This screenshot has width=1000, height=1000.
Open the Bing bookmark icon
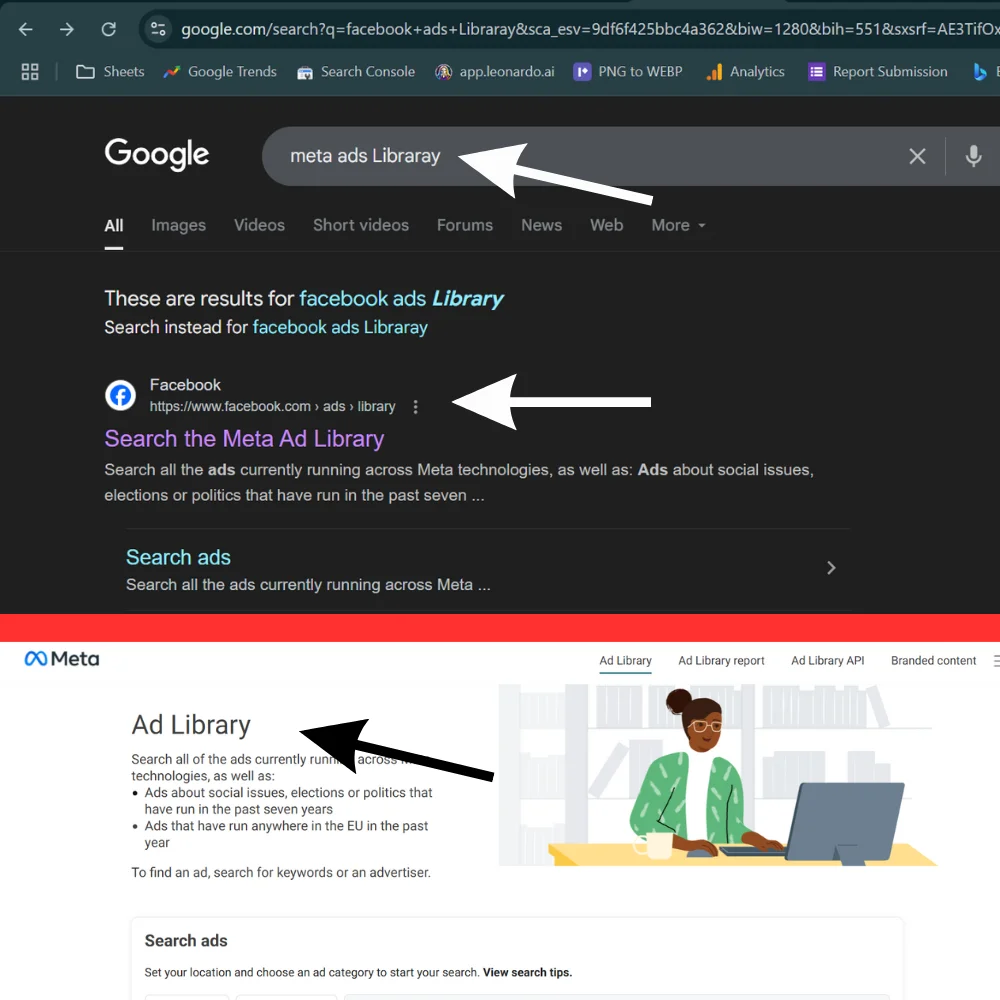[x=980, y=71]
